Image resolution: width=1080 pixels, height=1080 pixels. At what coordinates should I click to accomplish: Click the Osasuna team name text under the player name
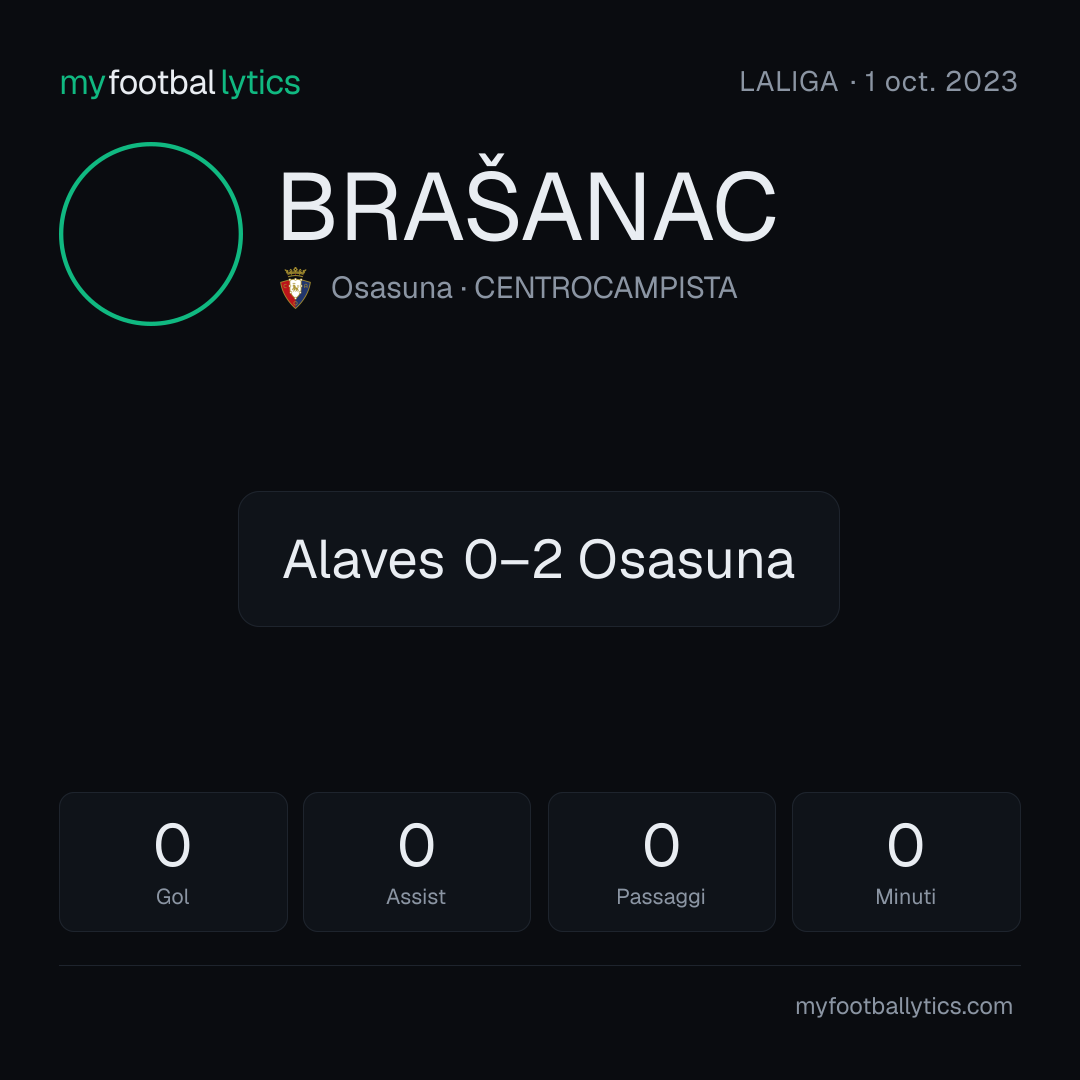click(x=391, y=288)
